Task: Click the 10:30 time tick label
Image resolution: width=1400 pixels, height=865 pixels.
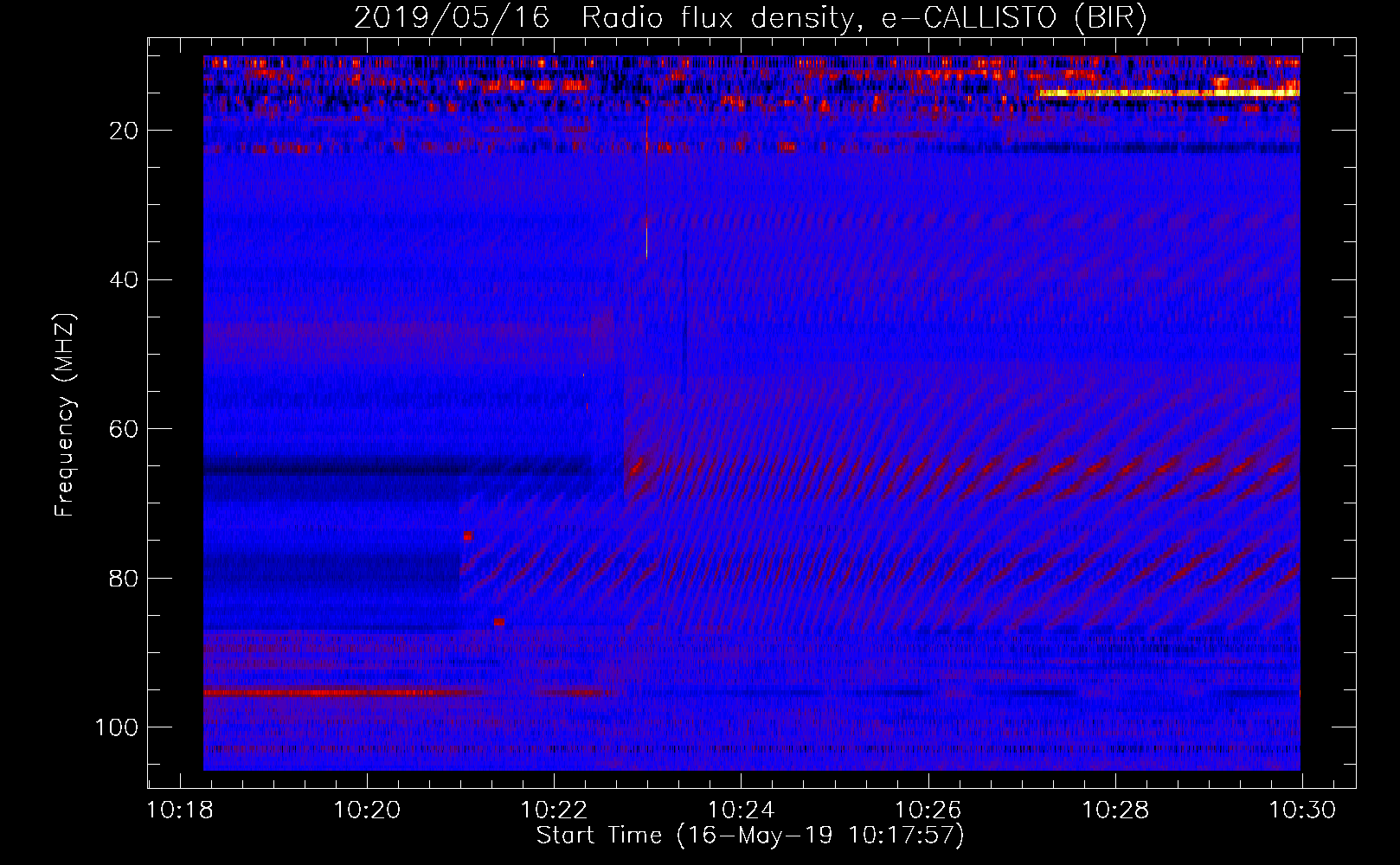Action: 1302,811
